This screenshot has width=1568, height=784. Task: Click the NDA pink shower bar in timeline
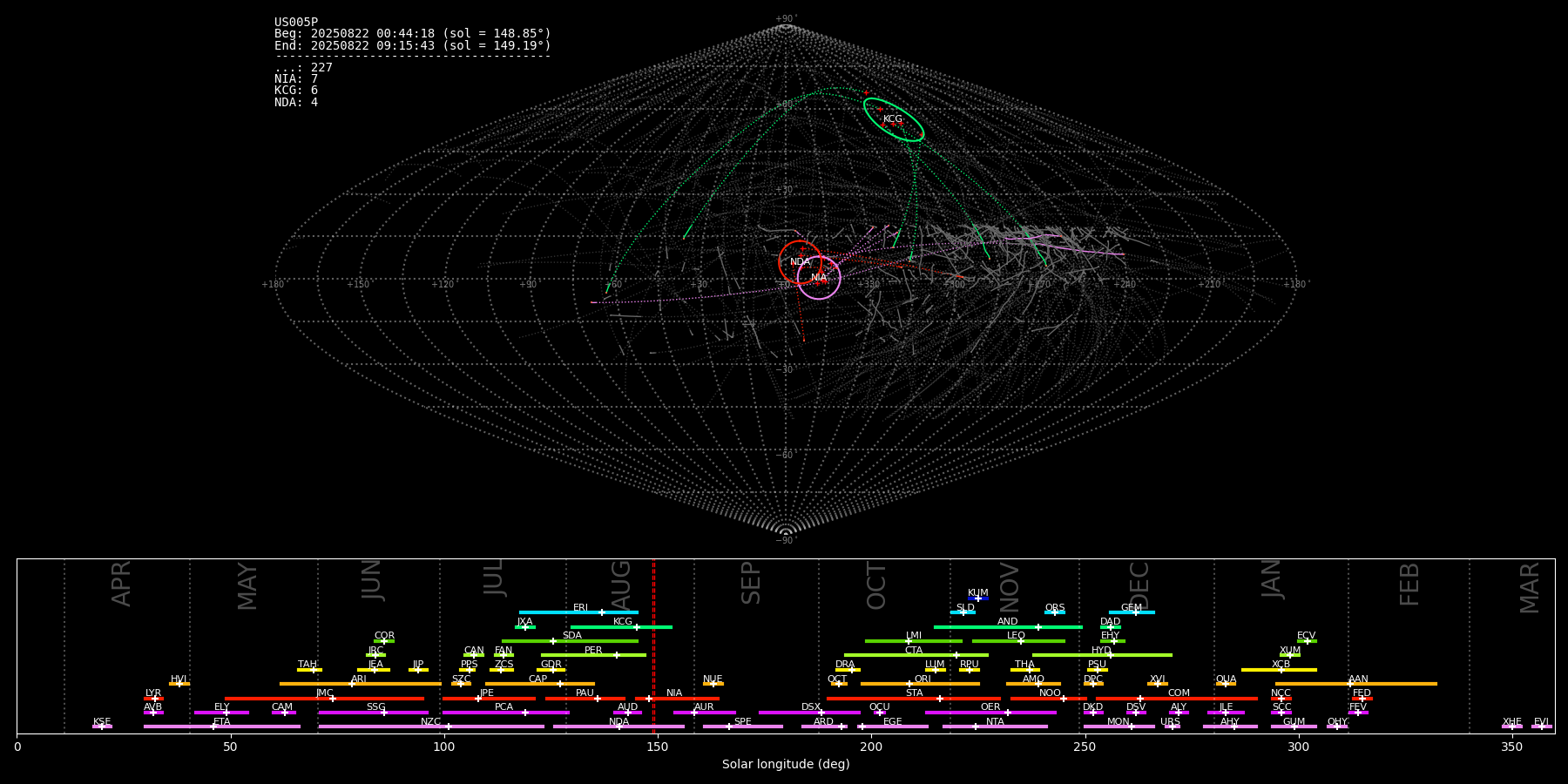618,727
